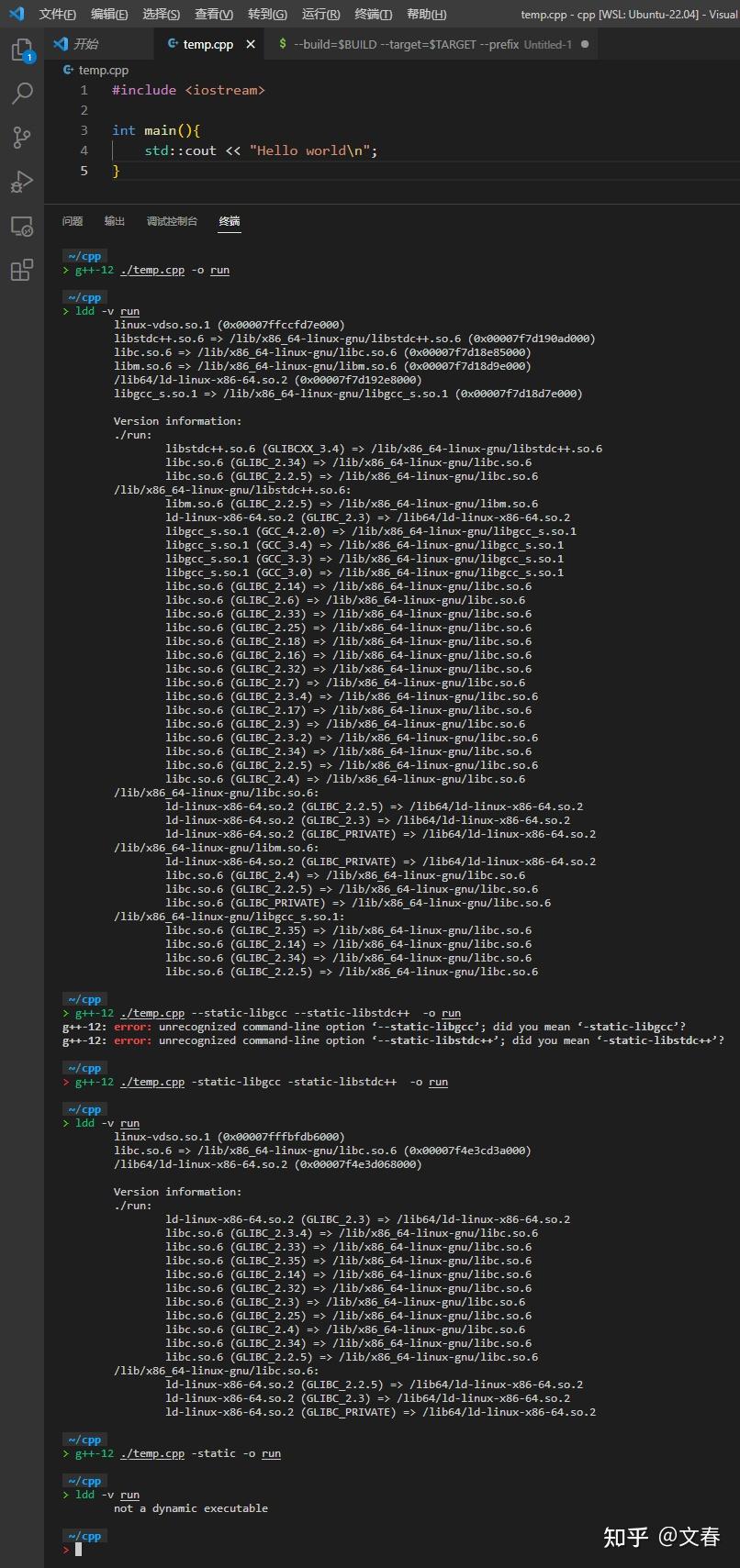Open the 终端 (Terminal) menu in menu bar

pyautogui.click(x=373, y=14)
